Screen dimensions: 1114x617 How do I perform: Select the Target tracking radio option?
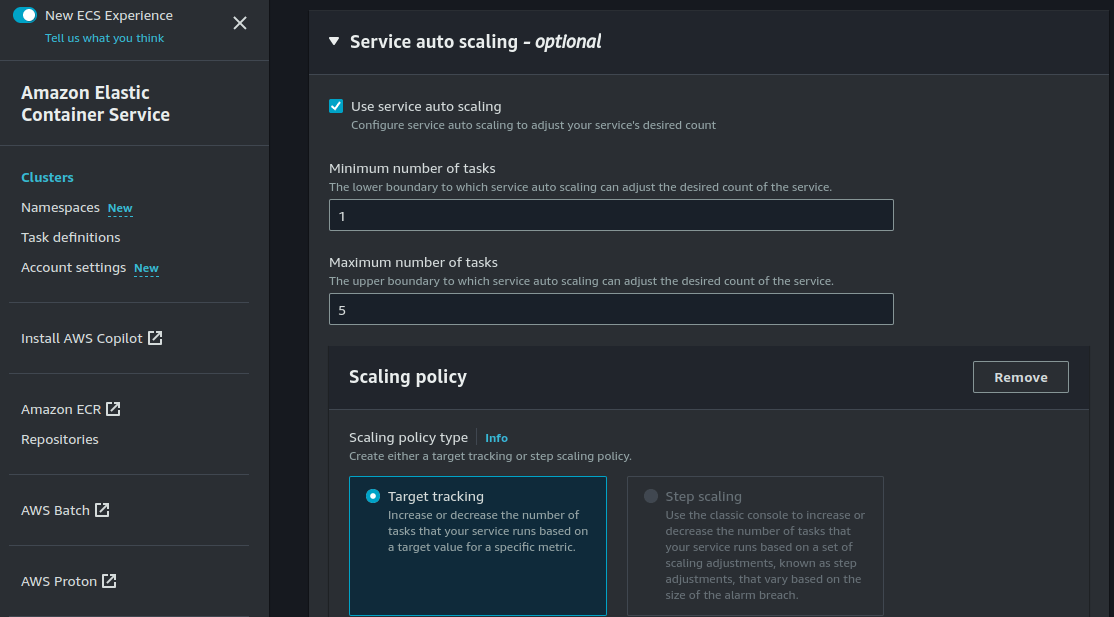373,496
